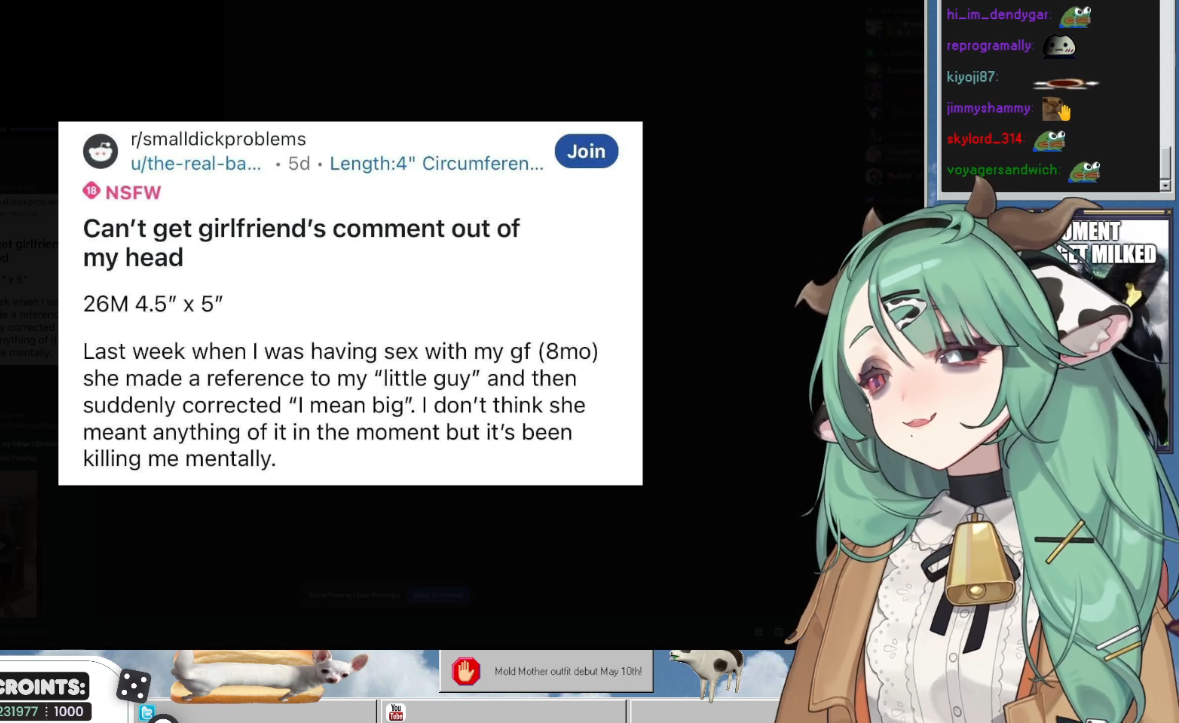Screen dimensions: 1179x723
Task: Click the white dice icon
Action: tap(134, 685)
